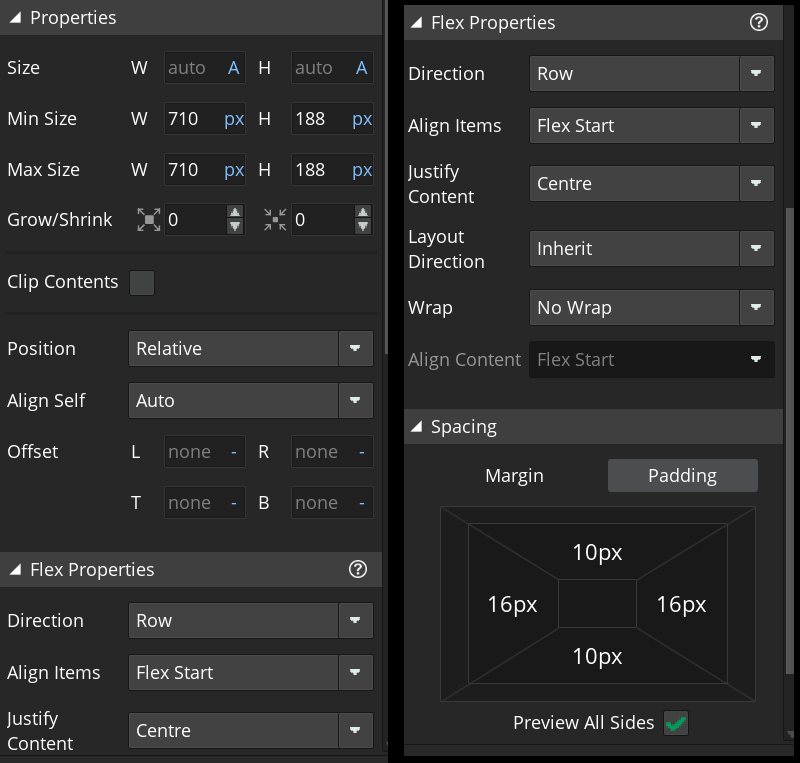Toggle the Preview All Sides checkbox

pyautogui.click(x=676, y=723)
